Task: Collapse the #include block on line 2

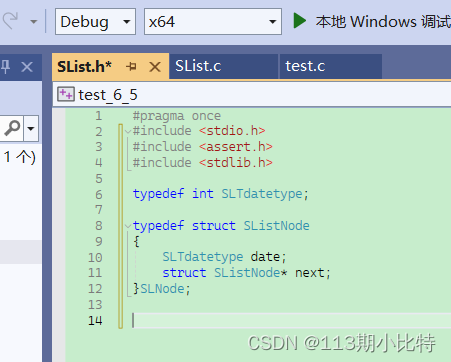Action: pos(128,131)
